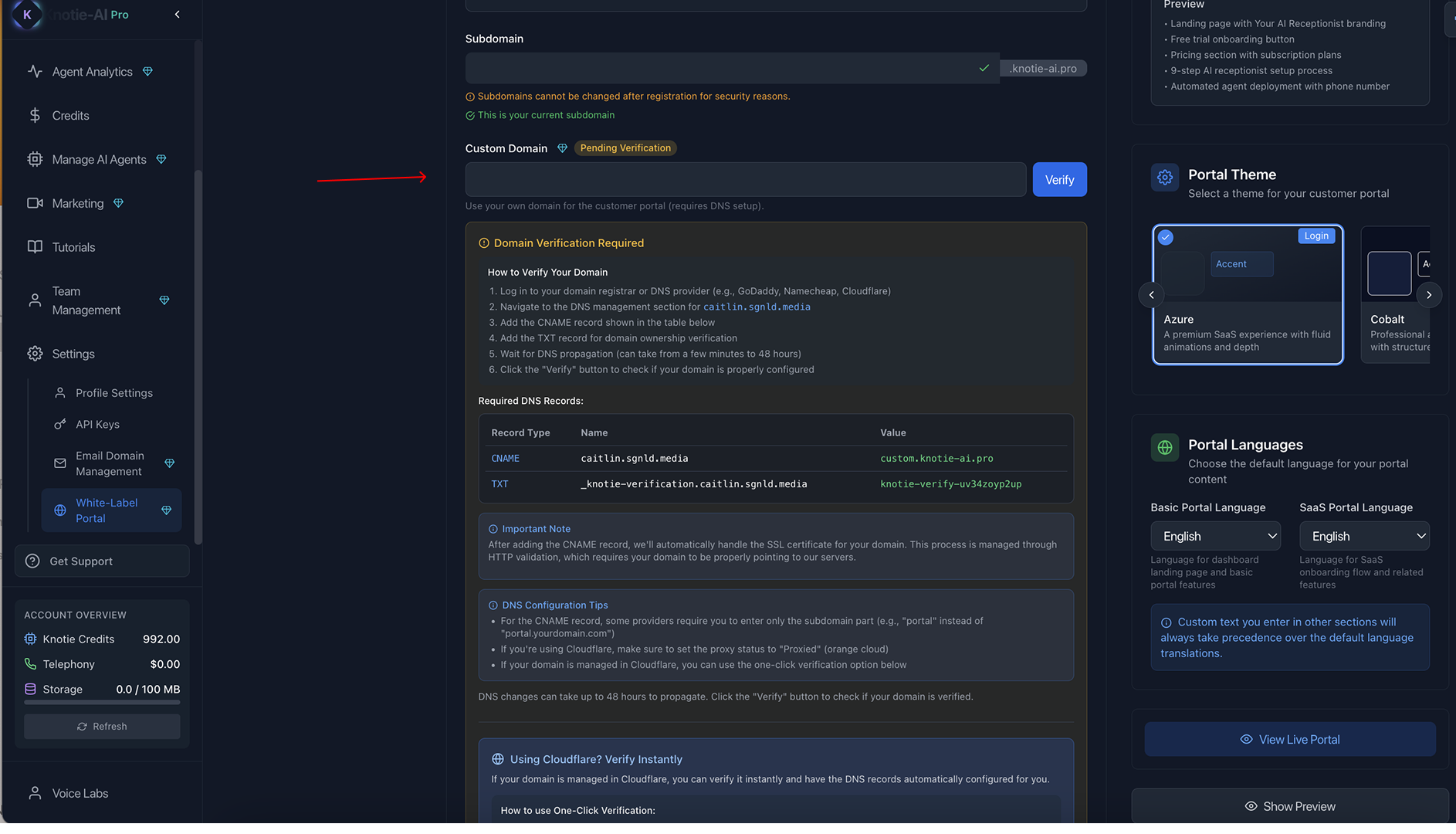
Task: Click the custom.knotie-ai.pro CNAME value
Action: click(x=936, y=459)
